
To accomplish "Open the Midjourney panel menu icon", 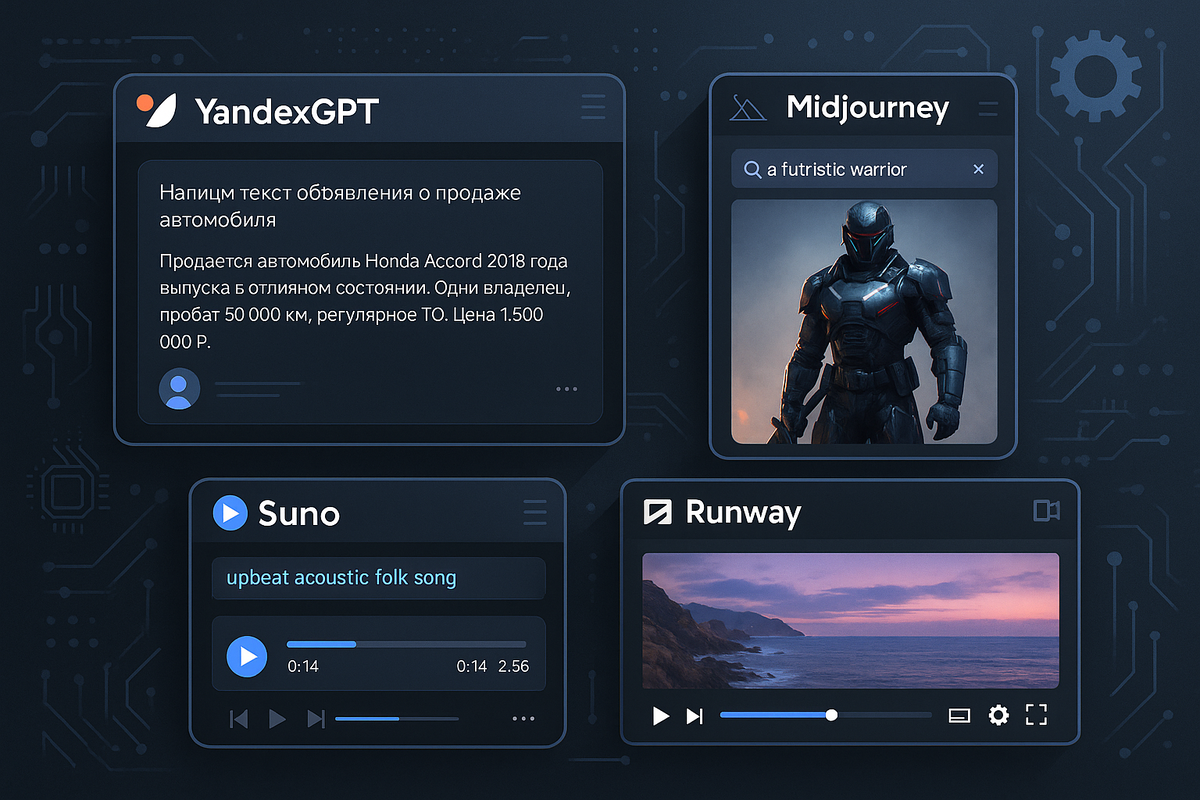I will point(988,108).
